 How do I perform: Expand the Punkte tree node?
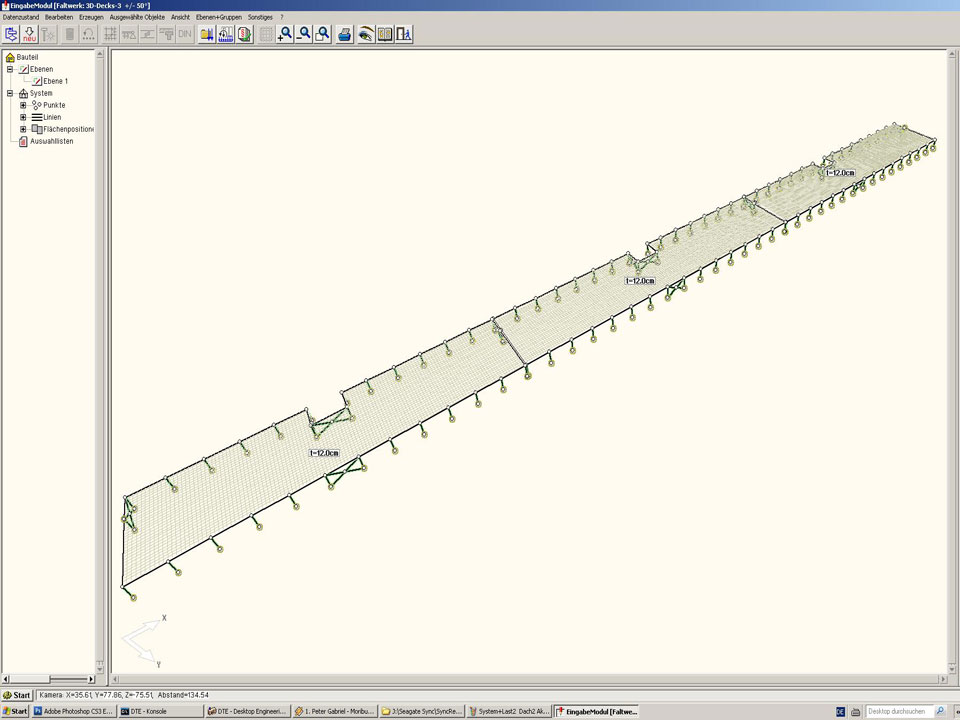23,105
